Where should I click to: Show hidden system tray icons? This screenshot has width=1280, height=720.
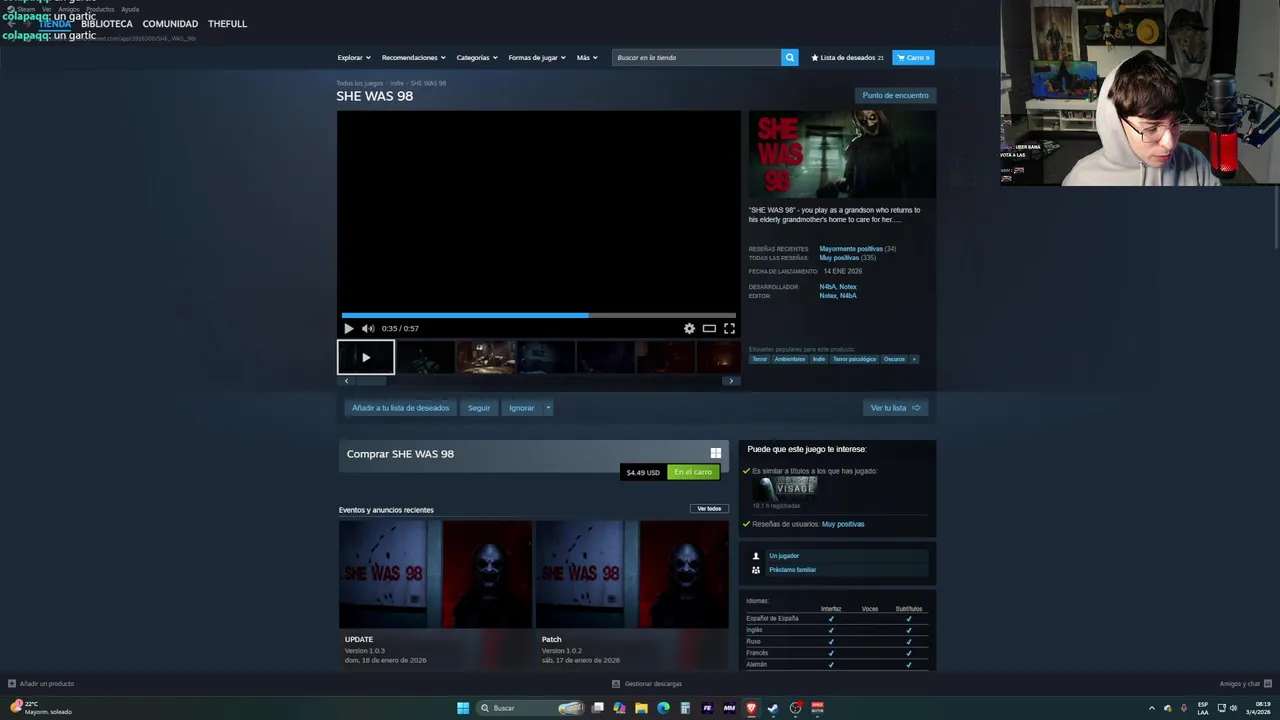pos(1151,708)
